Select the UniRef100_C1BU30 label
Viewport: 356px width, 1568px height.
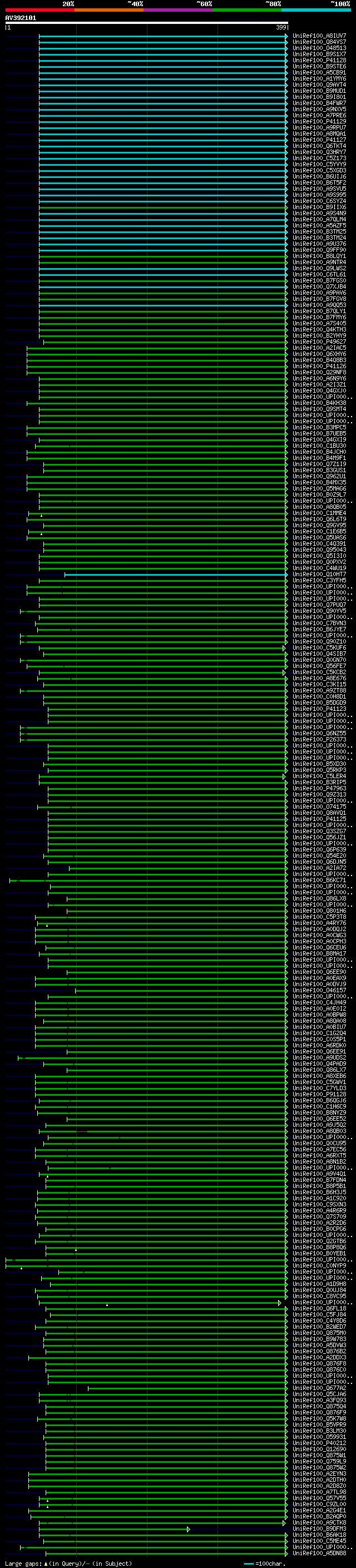pos(319,446)
